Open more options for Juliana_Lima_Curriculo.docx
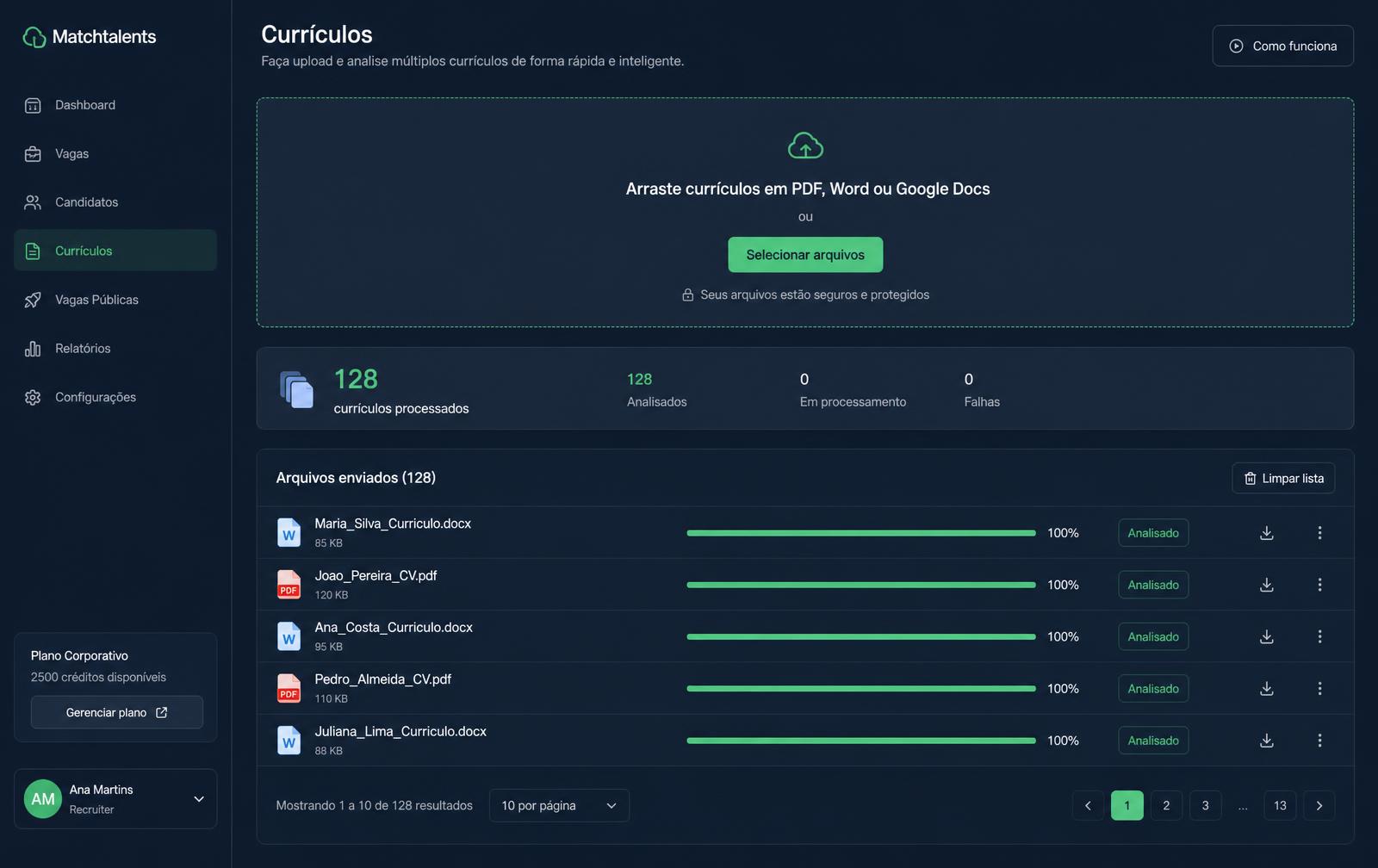This screenshot has height=868, width=1378. pos(1319,741)
